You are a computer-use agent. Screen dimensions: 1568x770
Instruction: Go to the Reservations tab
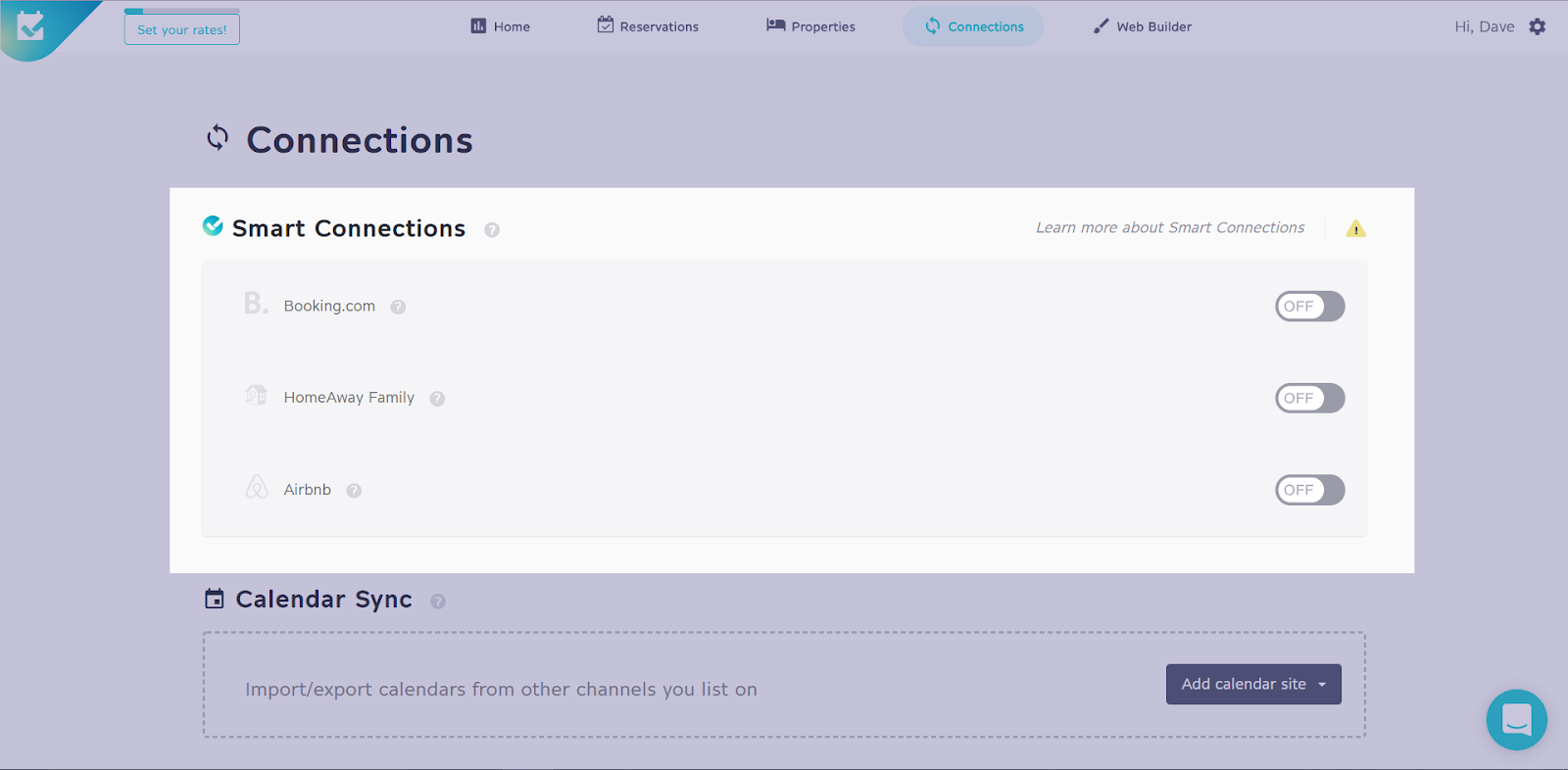coord(648,26)
